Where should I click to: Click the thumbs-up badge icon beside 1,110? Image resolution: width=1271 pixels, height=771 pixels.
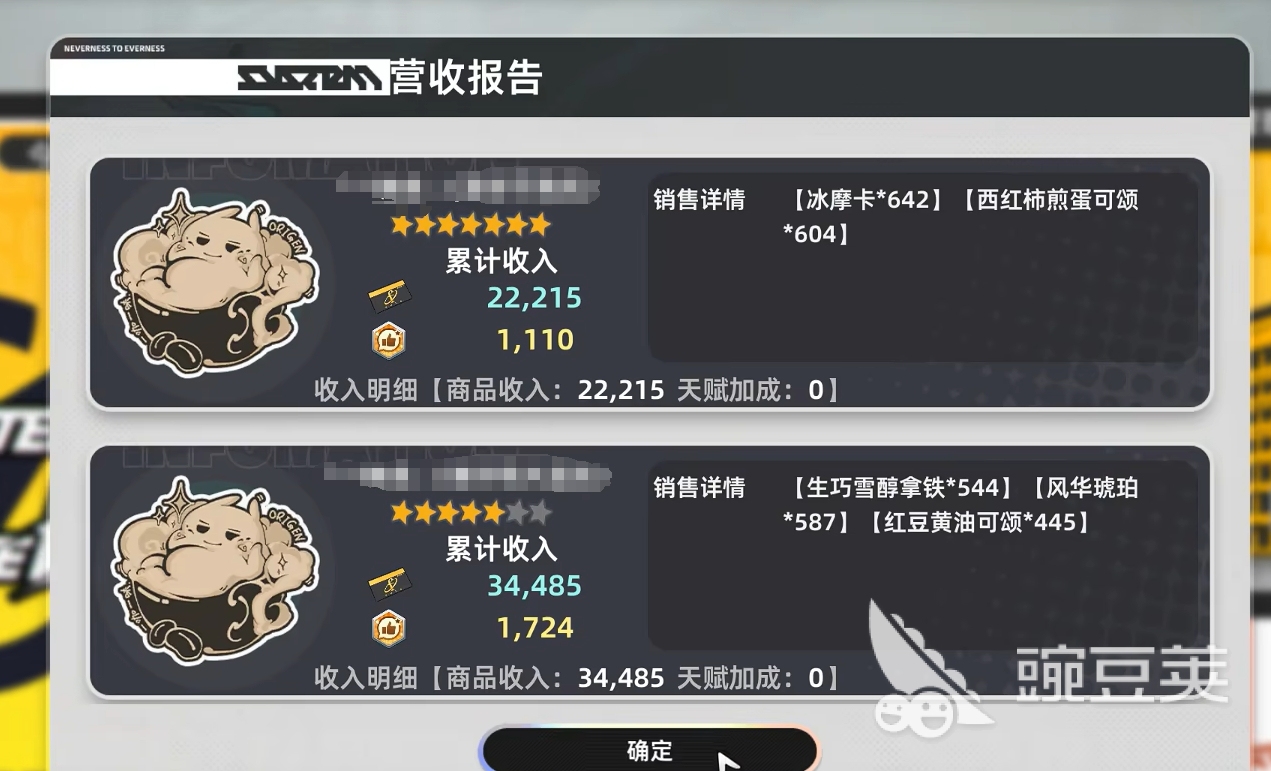tap(388, 340)
